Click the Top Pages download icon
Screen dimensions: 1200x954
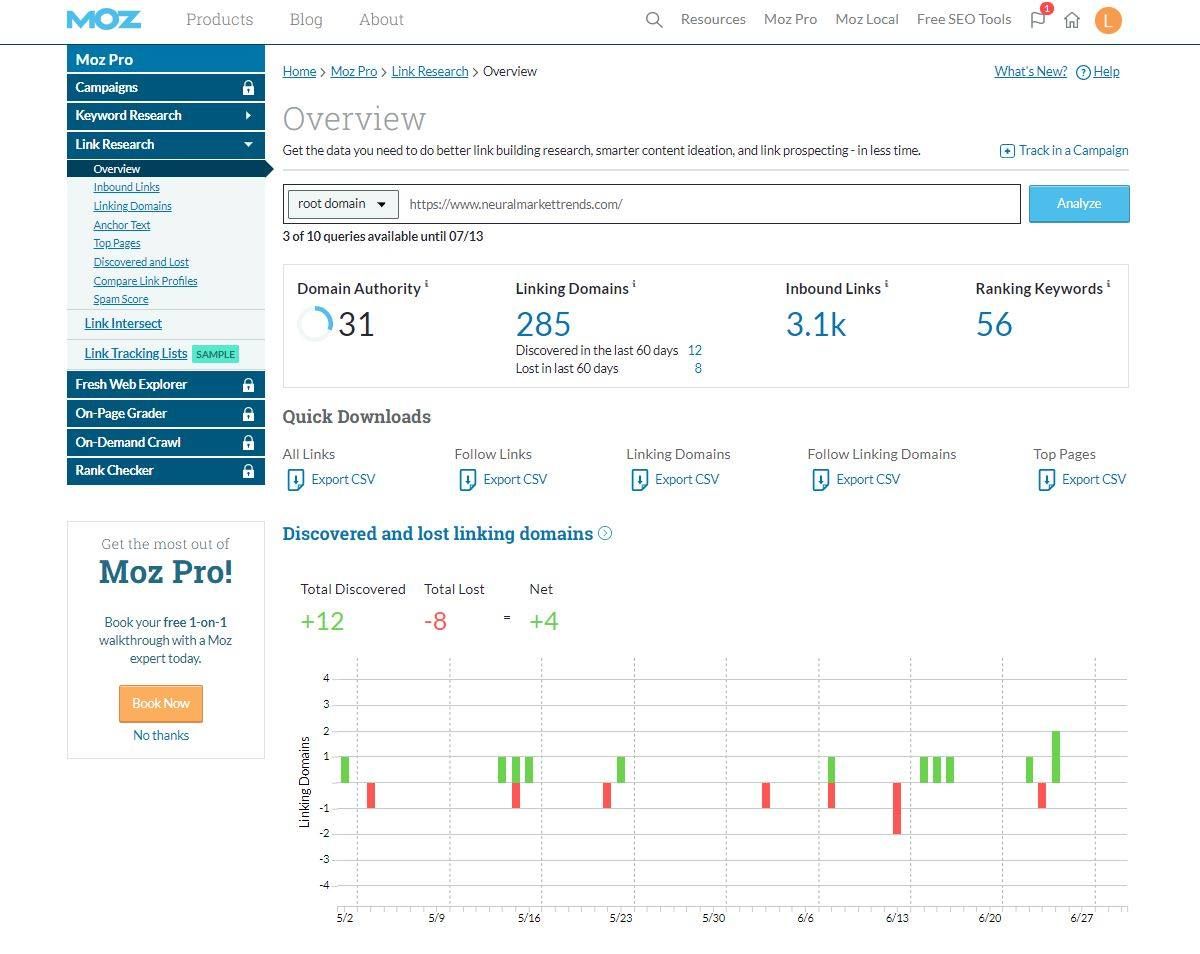[x=1047, y=480]
